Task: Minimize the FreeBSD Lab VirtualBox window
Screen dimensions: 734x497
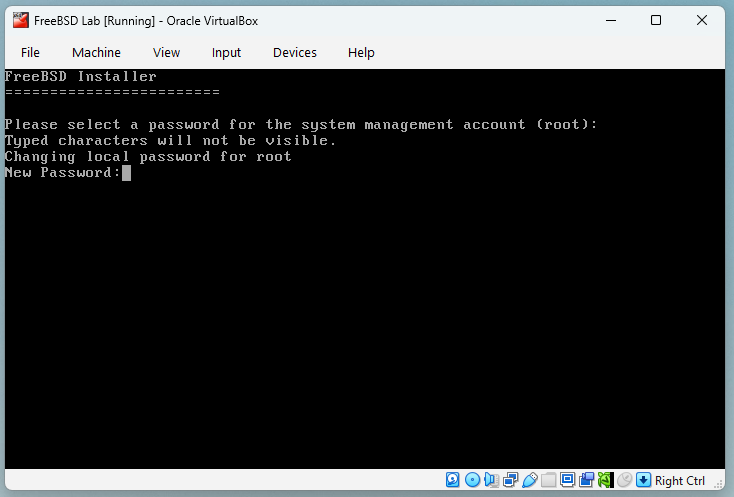Action: [x=611, y=21]
